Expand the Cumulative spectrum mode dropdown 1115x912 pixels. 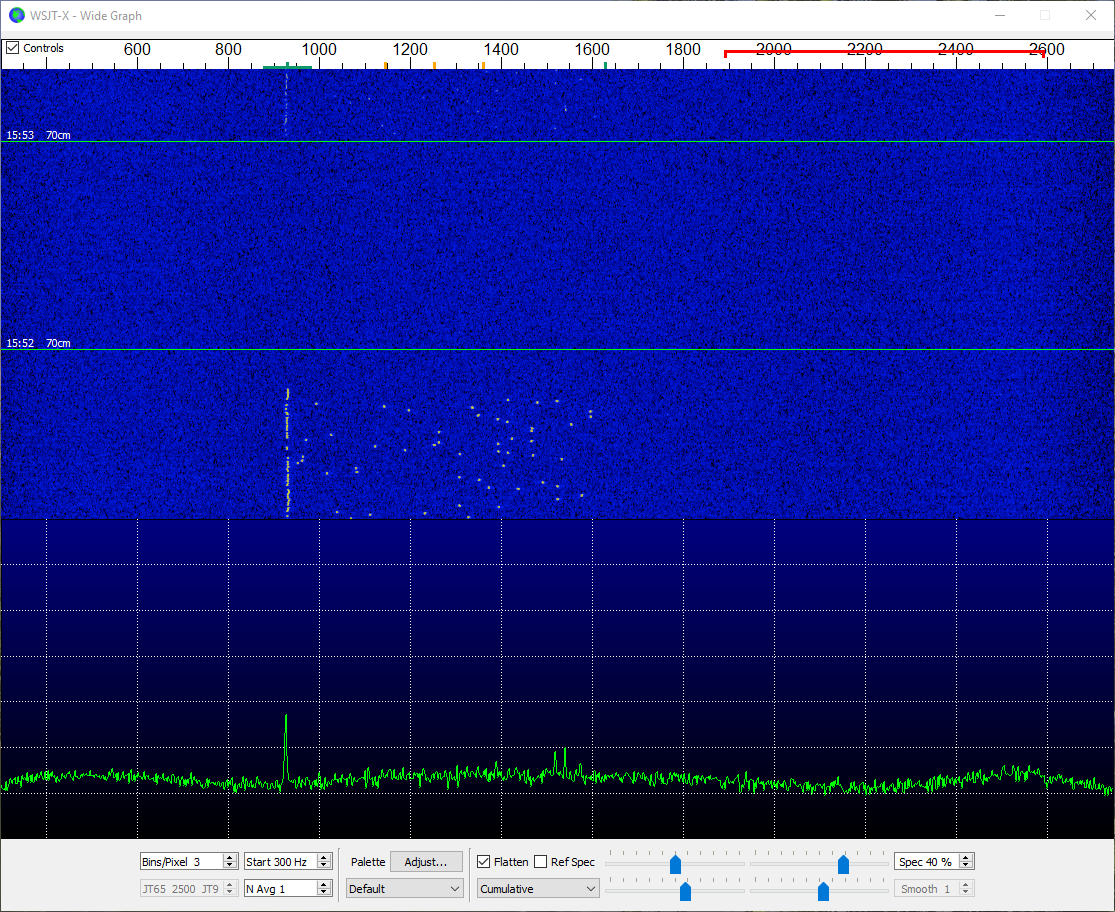click(538, 889)
